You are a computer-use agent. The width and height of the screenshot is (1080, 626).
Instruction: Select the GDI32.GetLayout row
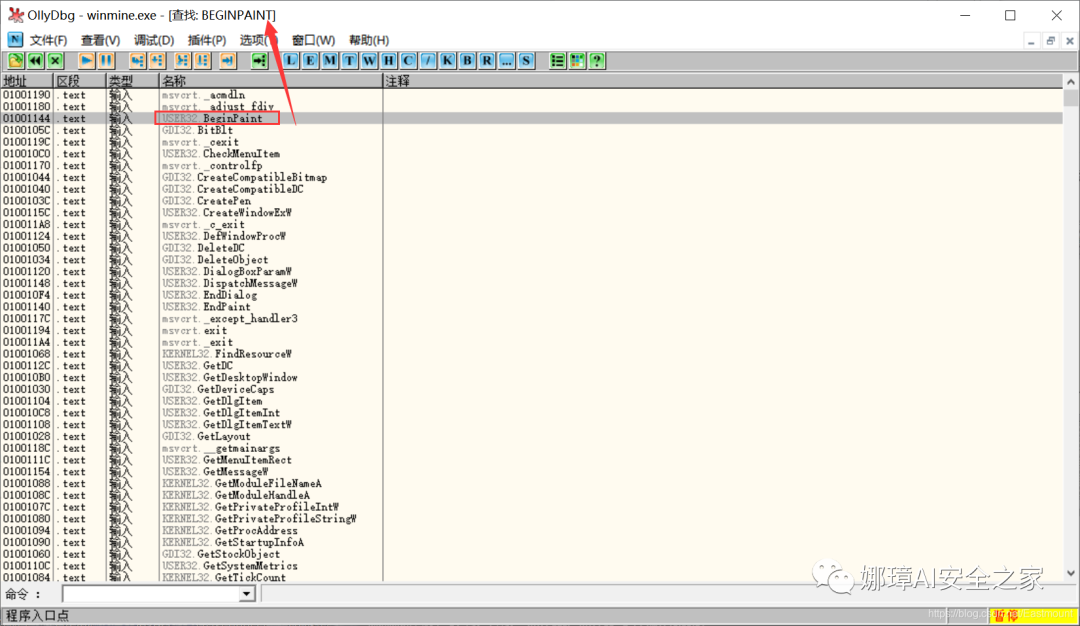coord(532,436)
